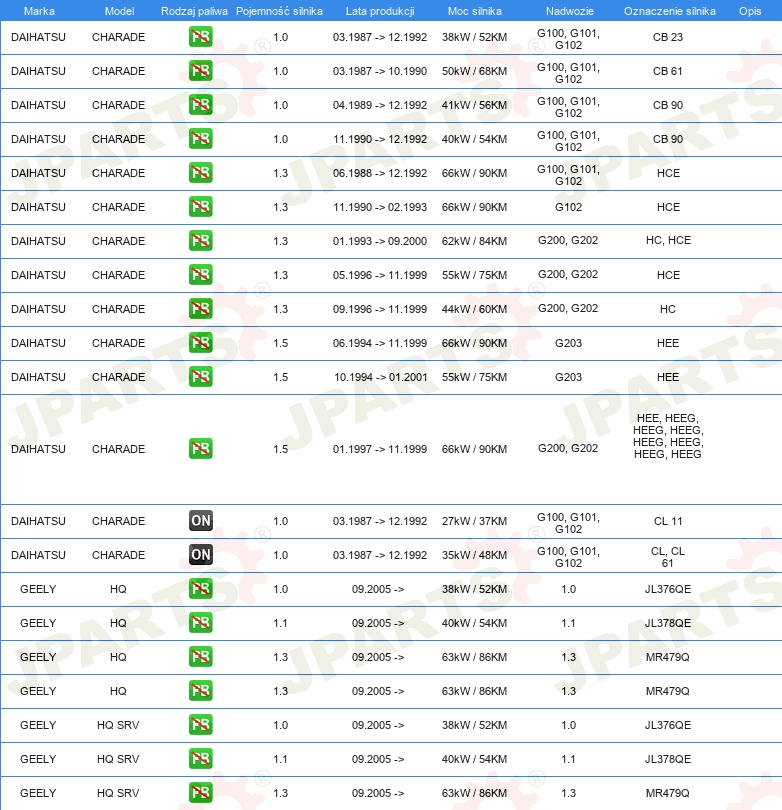
Task: Click PB icon in the HEE, HEEG engines row
Action: tap(201, 449)
